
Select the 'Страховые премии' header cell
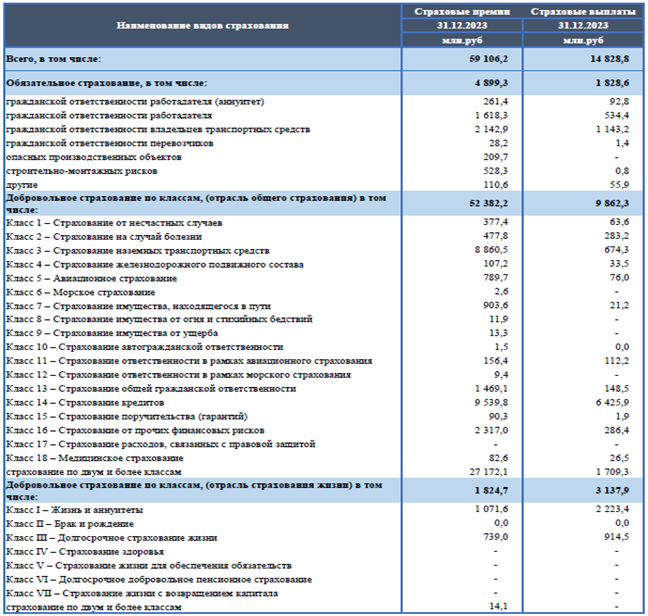click(x=463, y=10)
